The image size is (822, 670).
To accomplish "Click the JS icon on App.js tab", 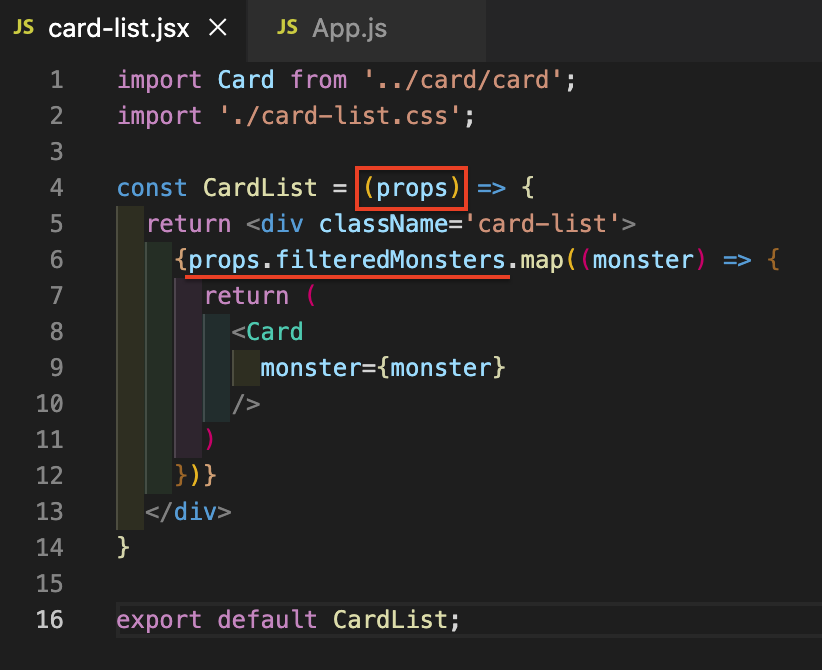I will pyautogui.click(x=287, y=27).
